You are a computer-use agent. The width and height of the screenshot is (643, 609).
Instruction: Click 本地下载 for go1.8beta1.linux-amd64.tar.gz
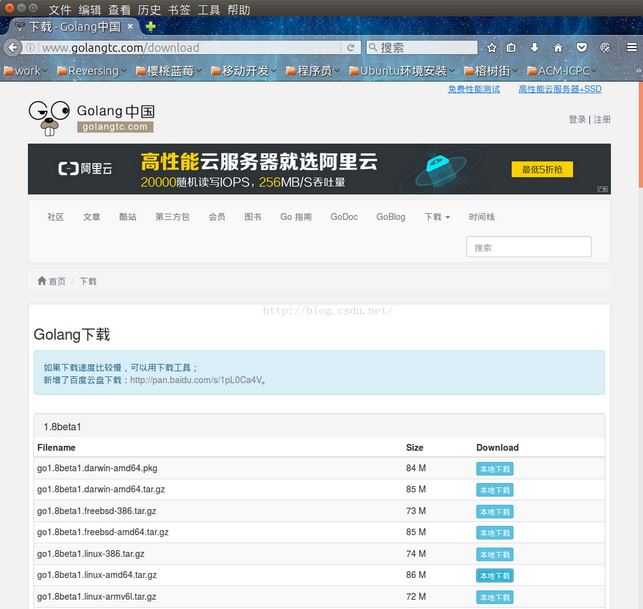[x=495, y=576]
